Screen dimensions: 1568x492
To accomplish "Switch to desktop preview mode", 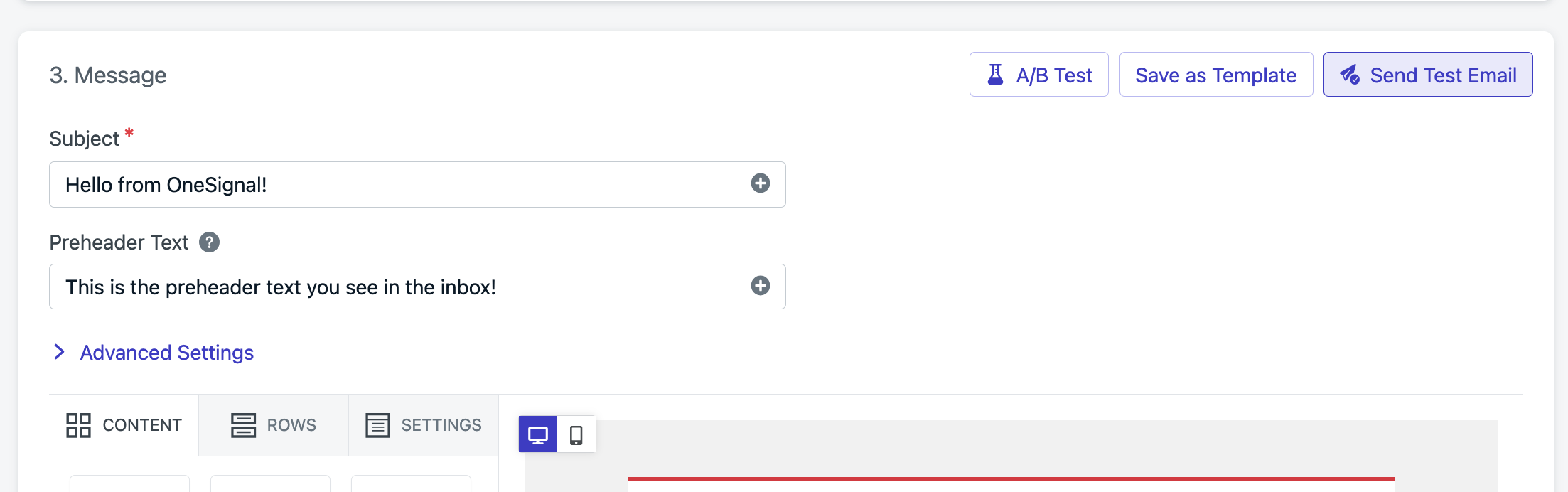I will 538,434.
